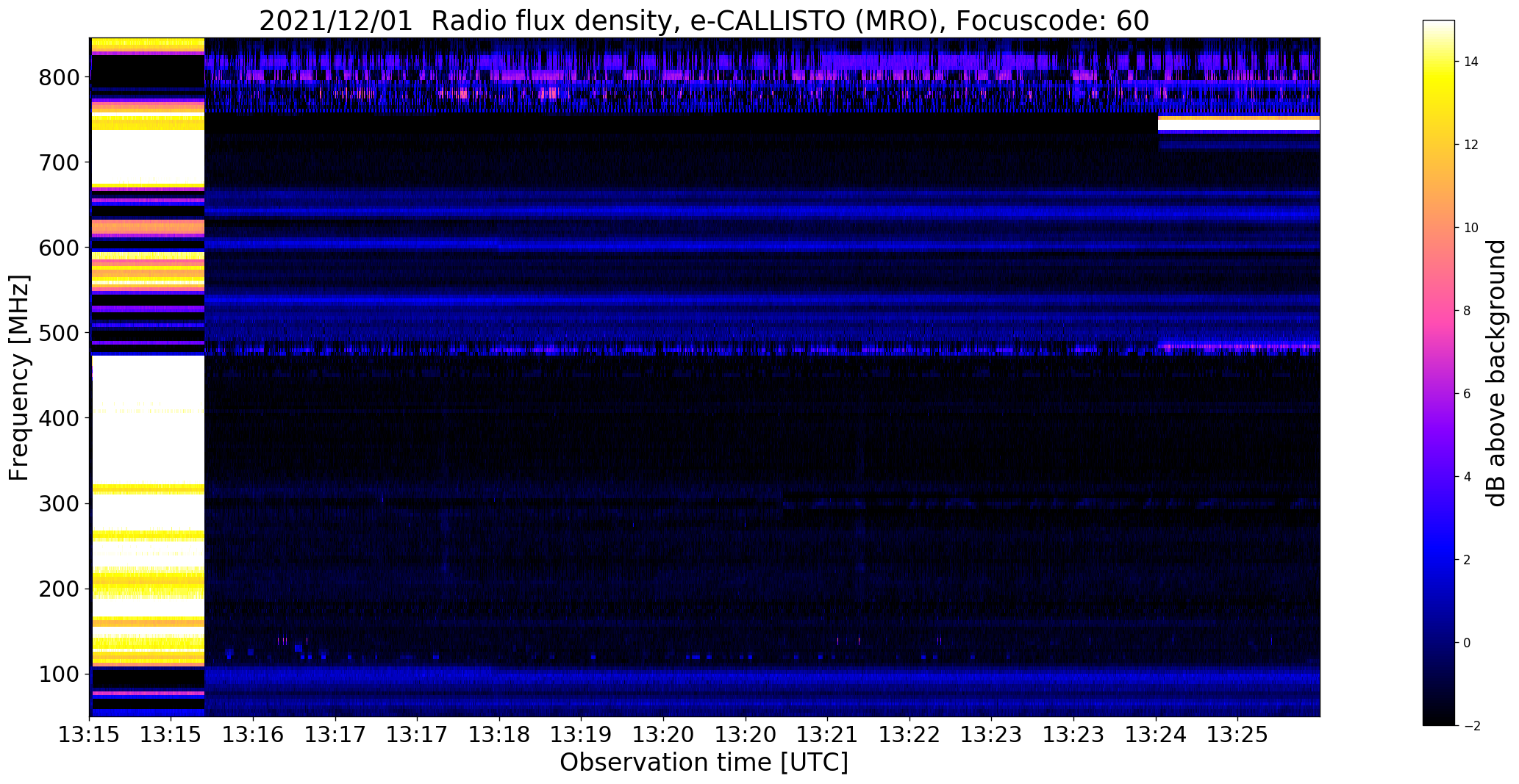Screen dimensions: 1519x784
Task: Click the 13:19 time tick label
Action: pyautogui.click(x=582, y=735)
